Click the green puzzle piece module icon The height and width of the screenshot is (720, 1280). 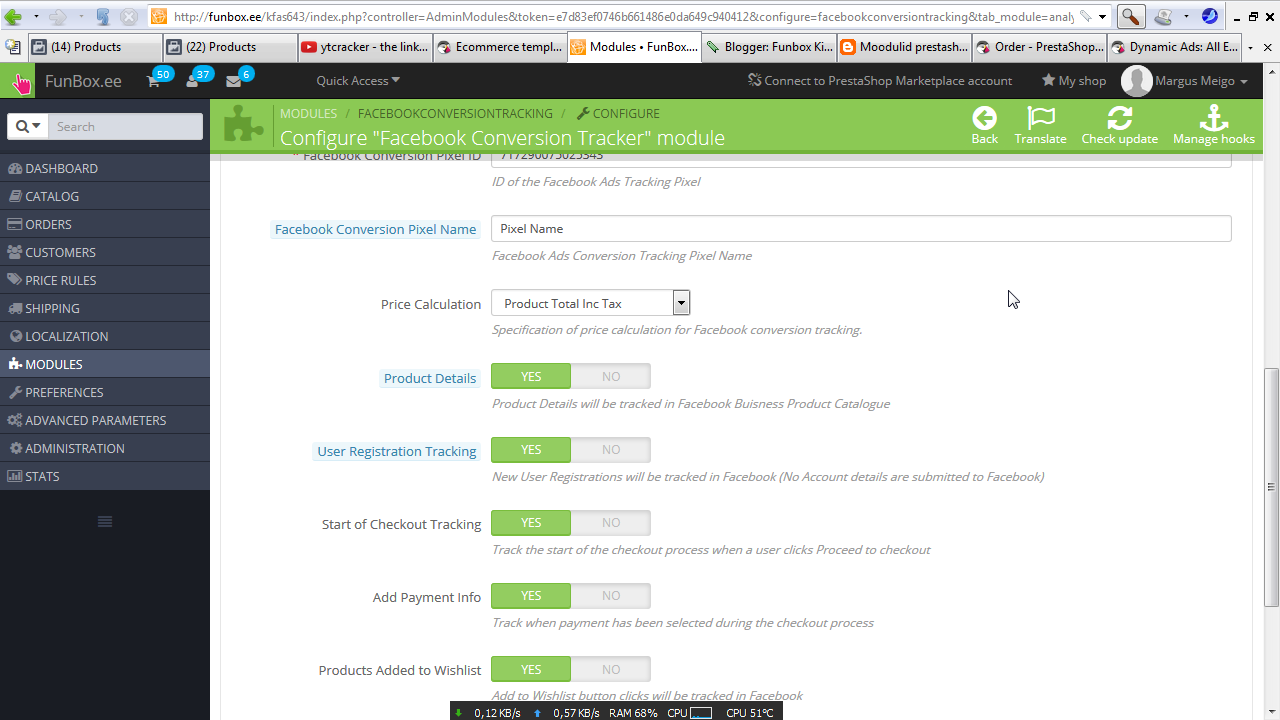pyautogui.click(x=243, y=125)
